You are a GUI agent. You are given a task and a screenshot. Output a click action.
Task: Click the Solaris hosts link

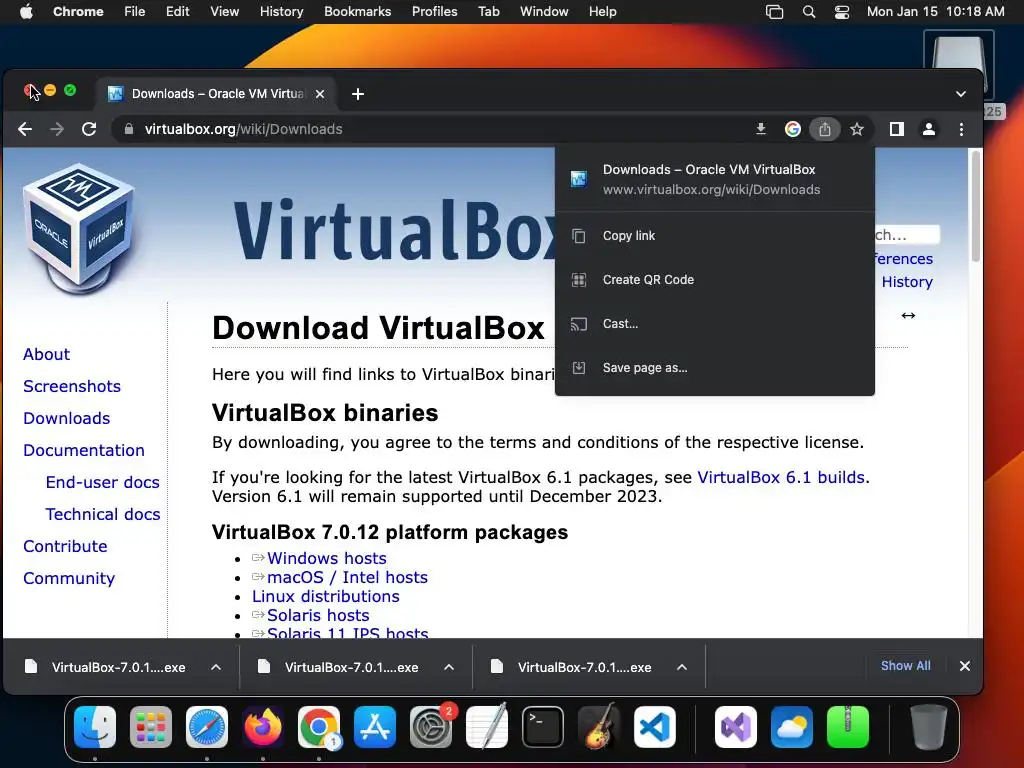(x=318, y=615)
